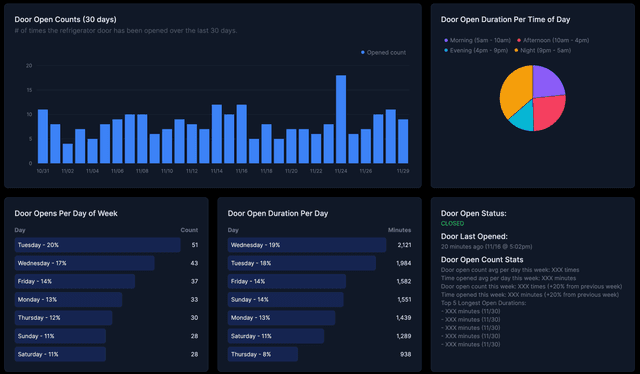Screen dimensions: 640x374
Task: Select the Sunday - 14% duration row
Action: pyautogui.click(x=320, y=300)
